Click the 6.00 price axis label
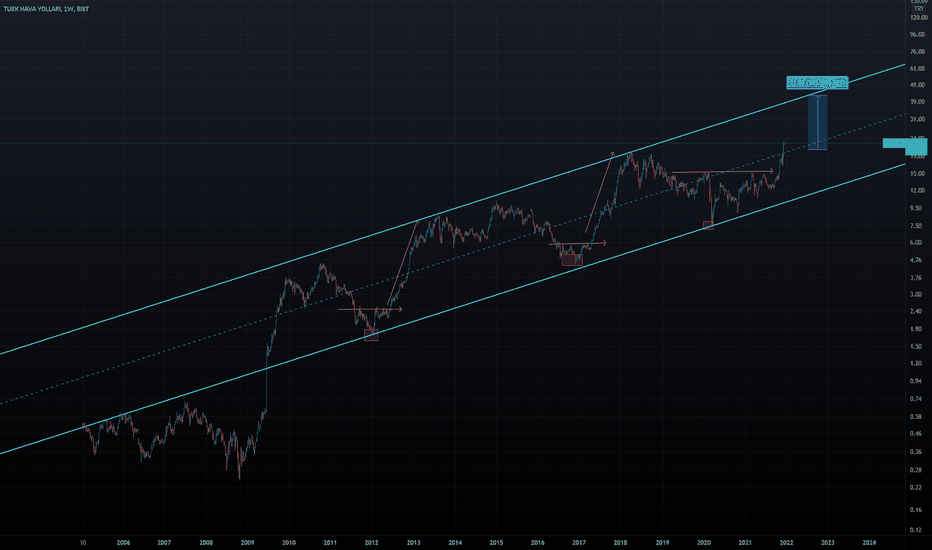 917,243
